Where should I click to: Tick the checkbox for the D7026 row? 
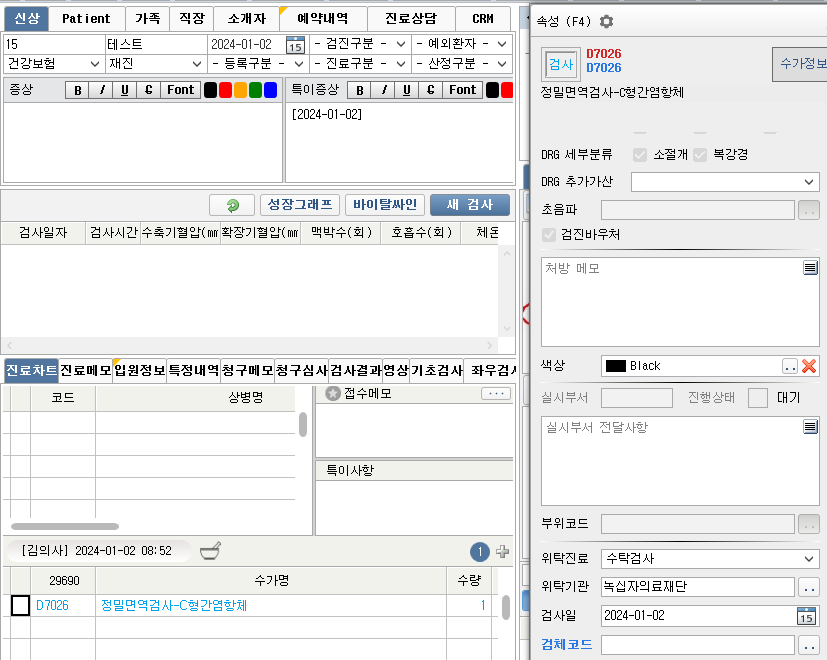tap(20, 605)
